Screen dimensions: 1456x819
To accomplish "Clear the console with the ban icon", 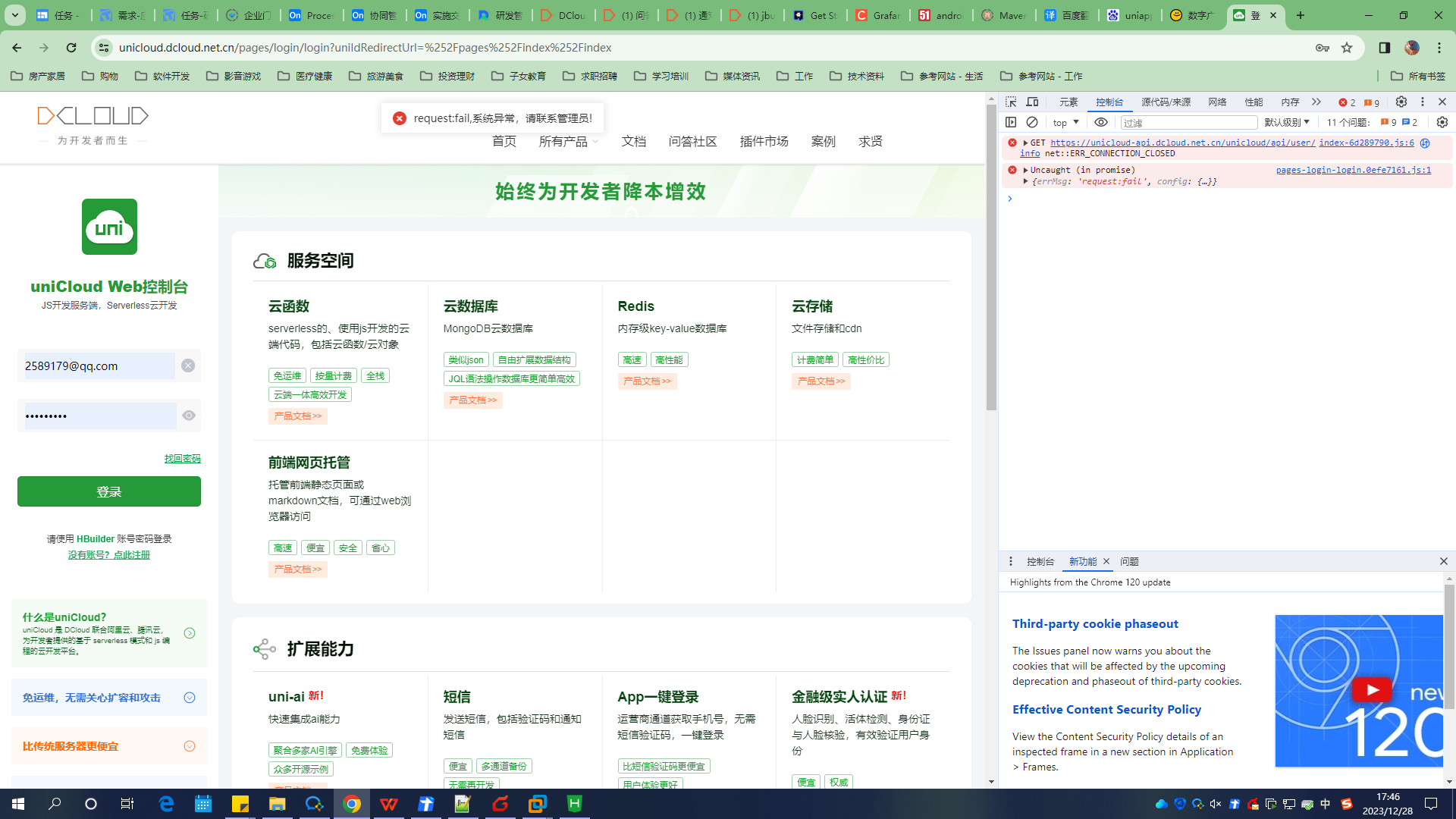I will (1032, 122).
